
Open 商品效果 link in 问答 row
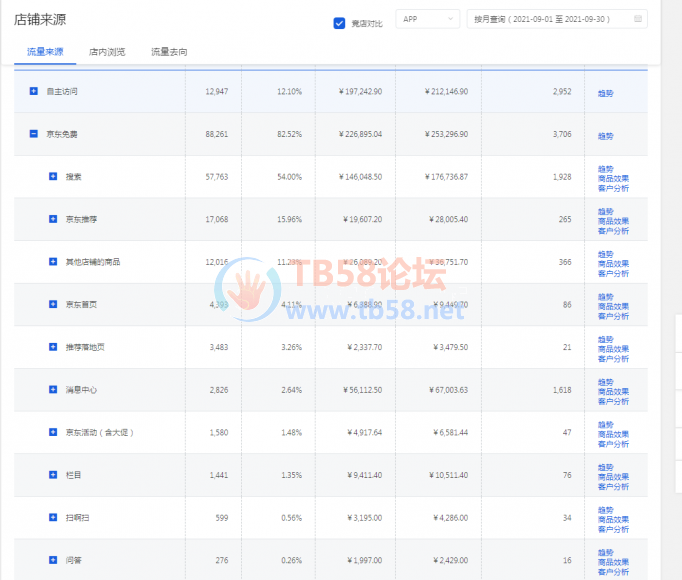click(613, 562)
